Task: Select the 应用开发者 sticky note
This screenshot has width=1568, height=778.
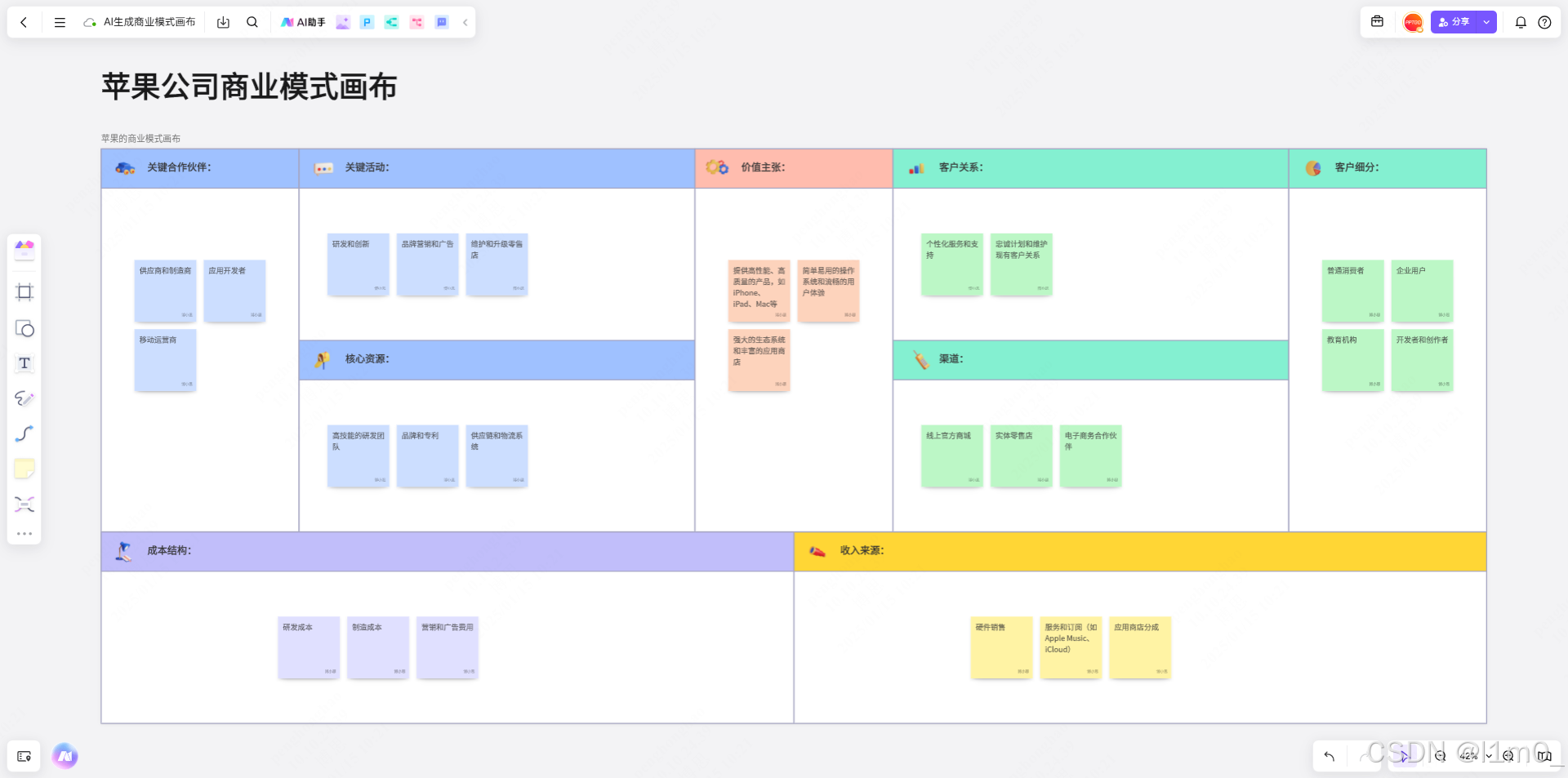Action: coord(235,291)
